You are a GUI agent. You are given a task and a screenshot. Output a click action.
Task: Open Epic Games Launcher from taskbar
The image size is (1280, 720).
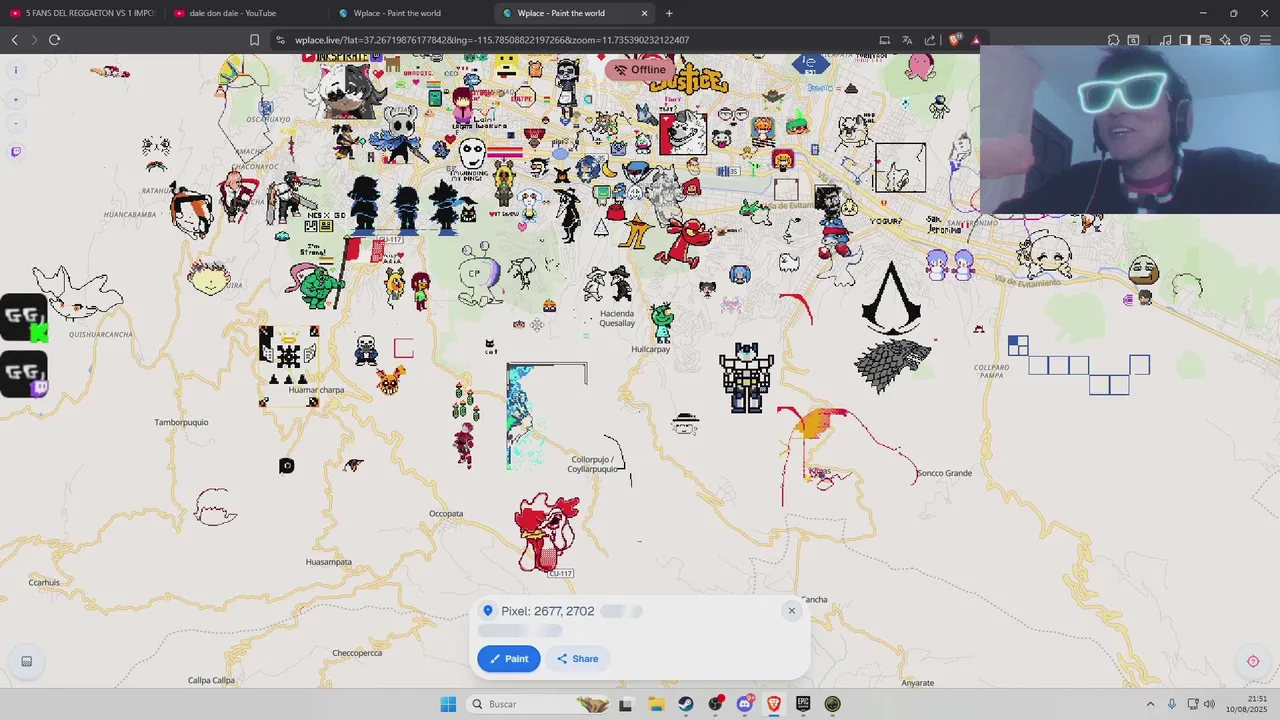click(x=803, y=704)
